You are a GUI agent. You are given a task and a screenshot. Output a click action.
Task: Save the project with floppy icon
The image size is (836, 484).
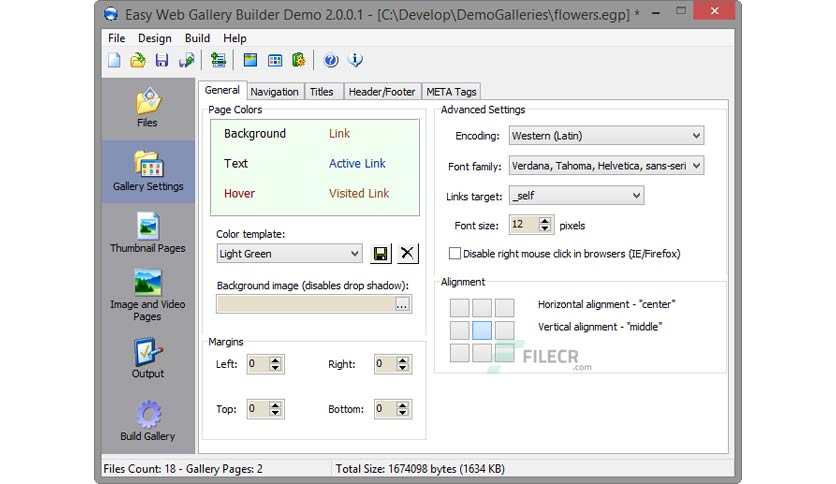[162, 60]
